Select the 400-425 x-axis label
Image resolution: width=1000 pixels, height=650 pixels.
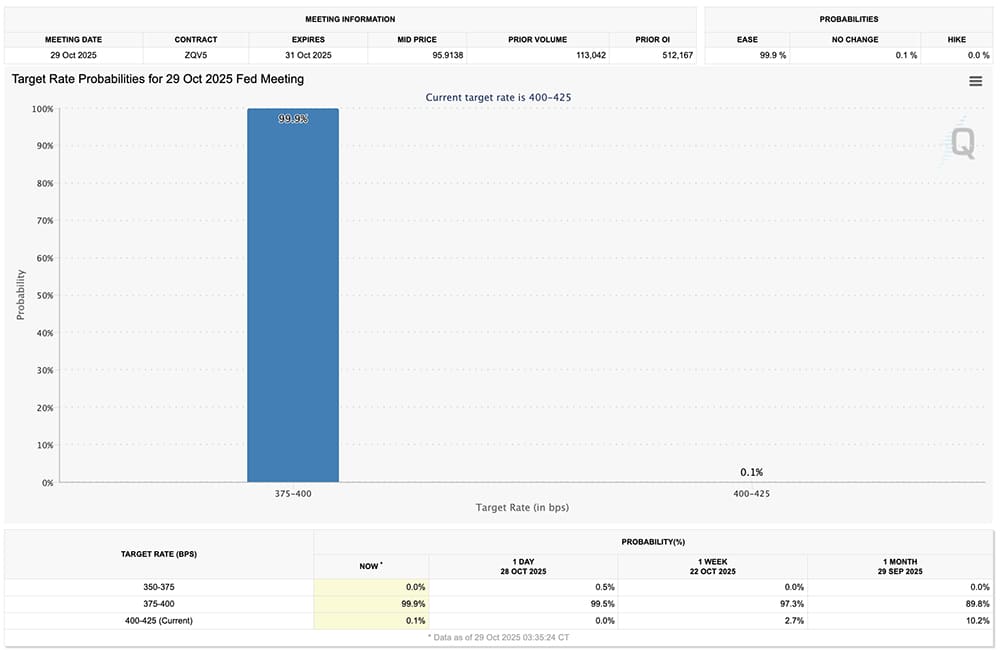pos(751,493)
